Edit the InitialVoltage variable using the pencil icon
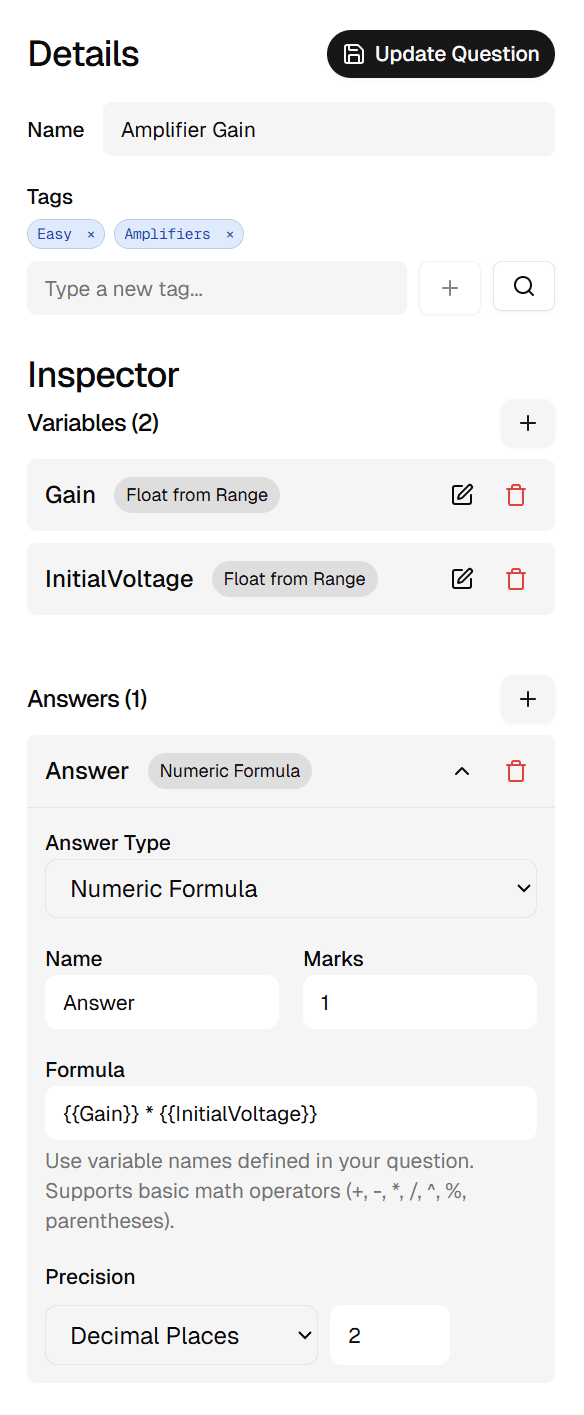The width and height of the screenshot is (584, 1415). pos(462,578)
